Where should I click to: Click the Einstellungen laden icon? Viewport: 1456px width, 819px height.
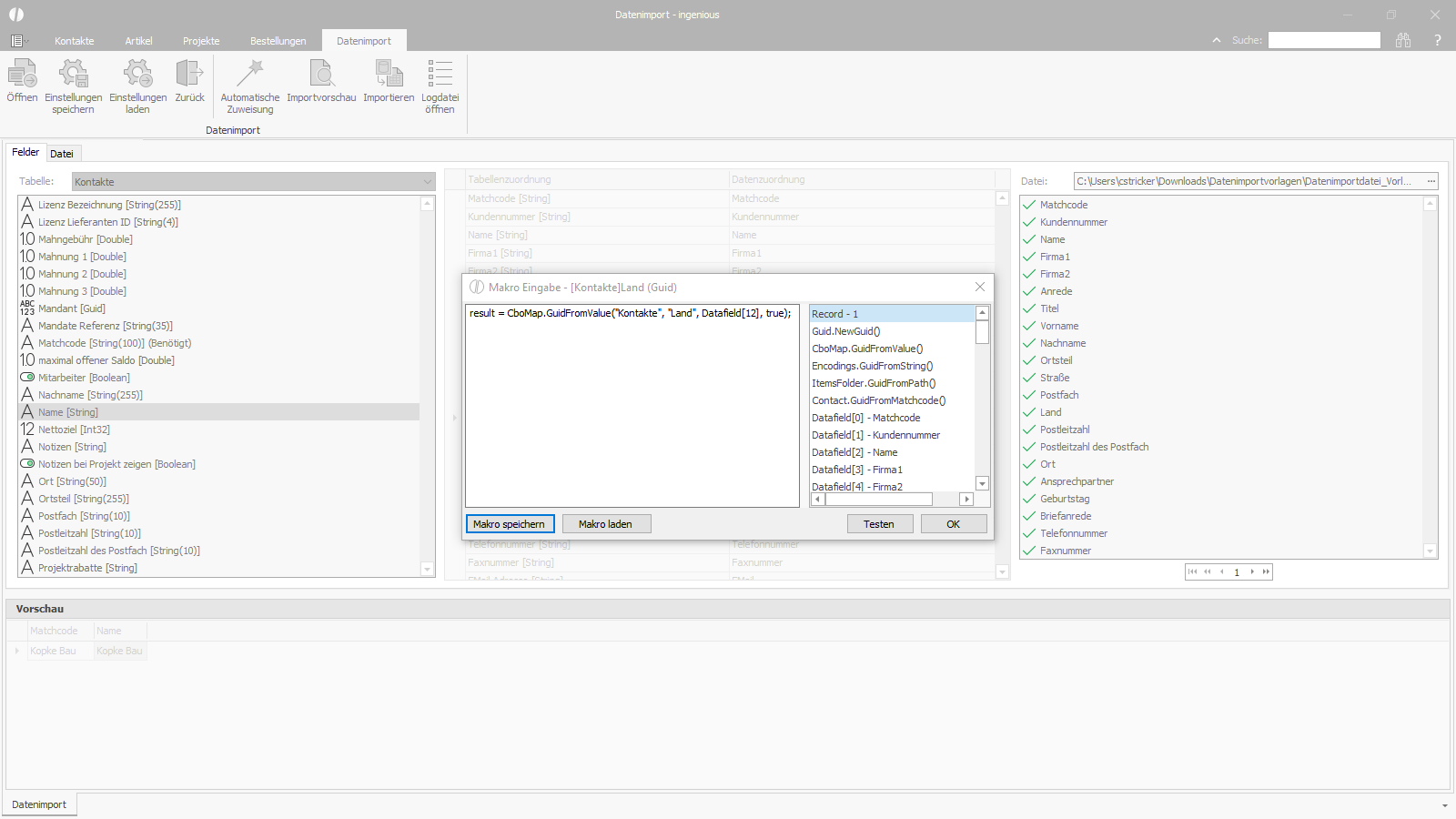137,75
